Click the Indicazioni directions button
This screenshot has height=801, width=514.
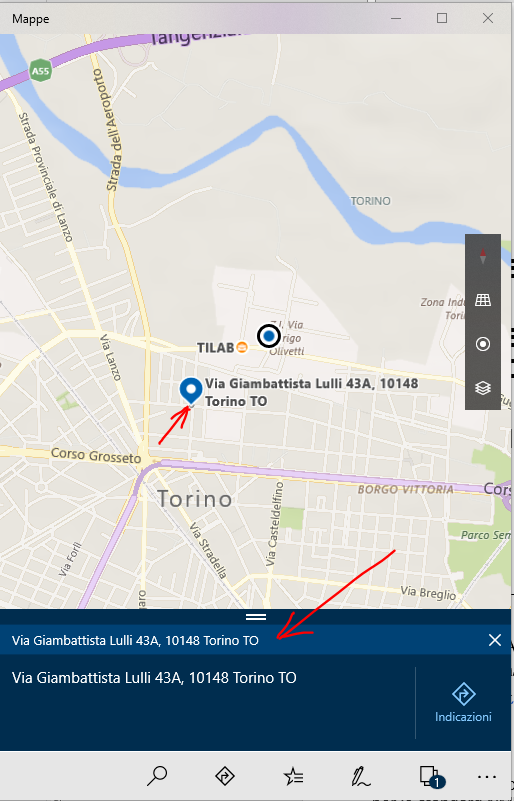pos(463,703)
